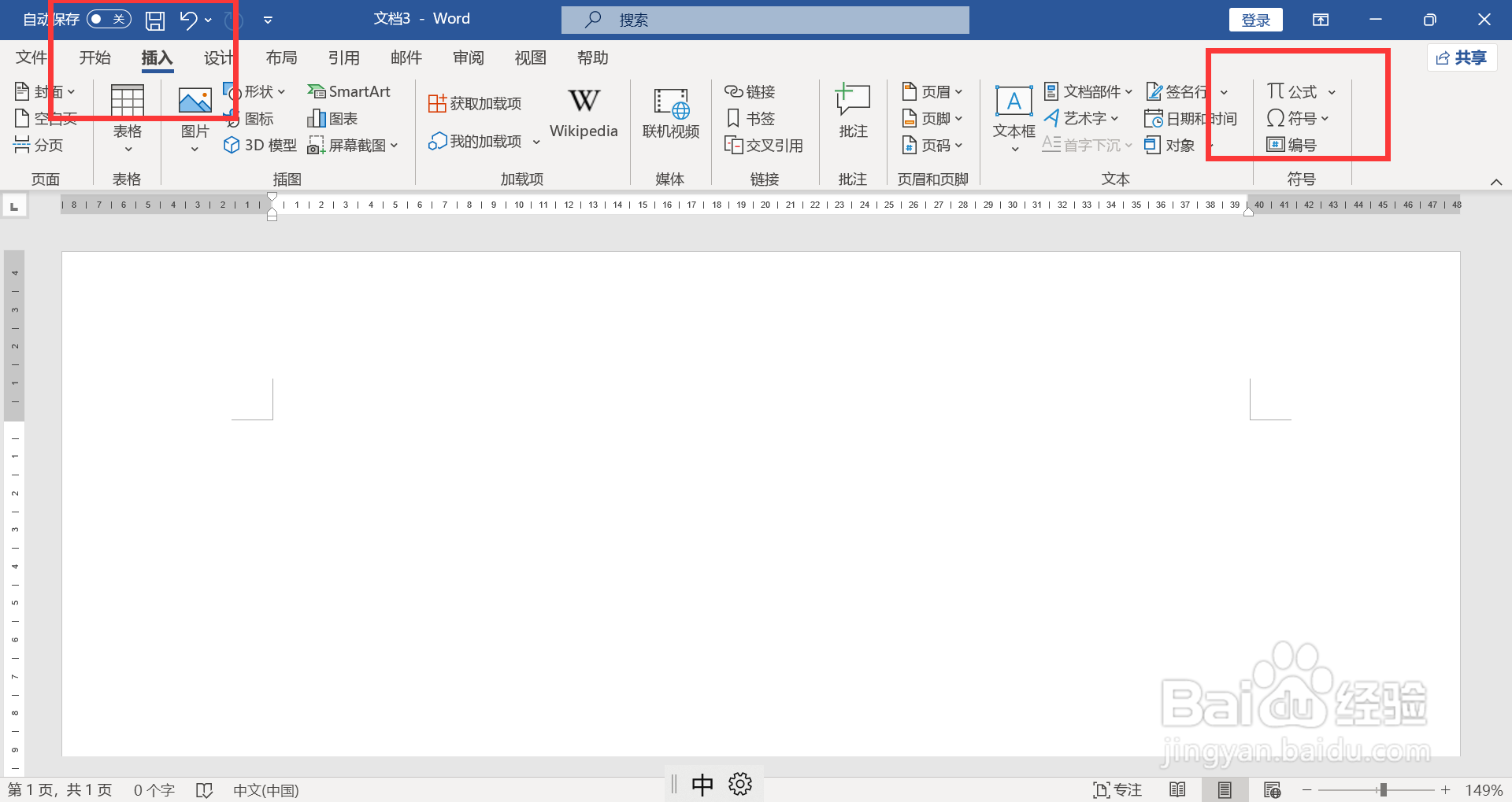The image size is (1512, 802).
Task: Collapse the ribbon with the chevron
Action: pos(1496,182)
